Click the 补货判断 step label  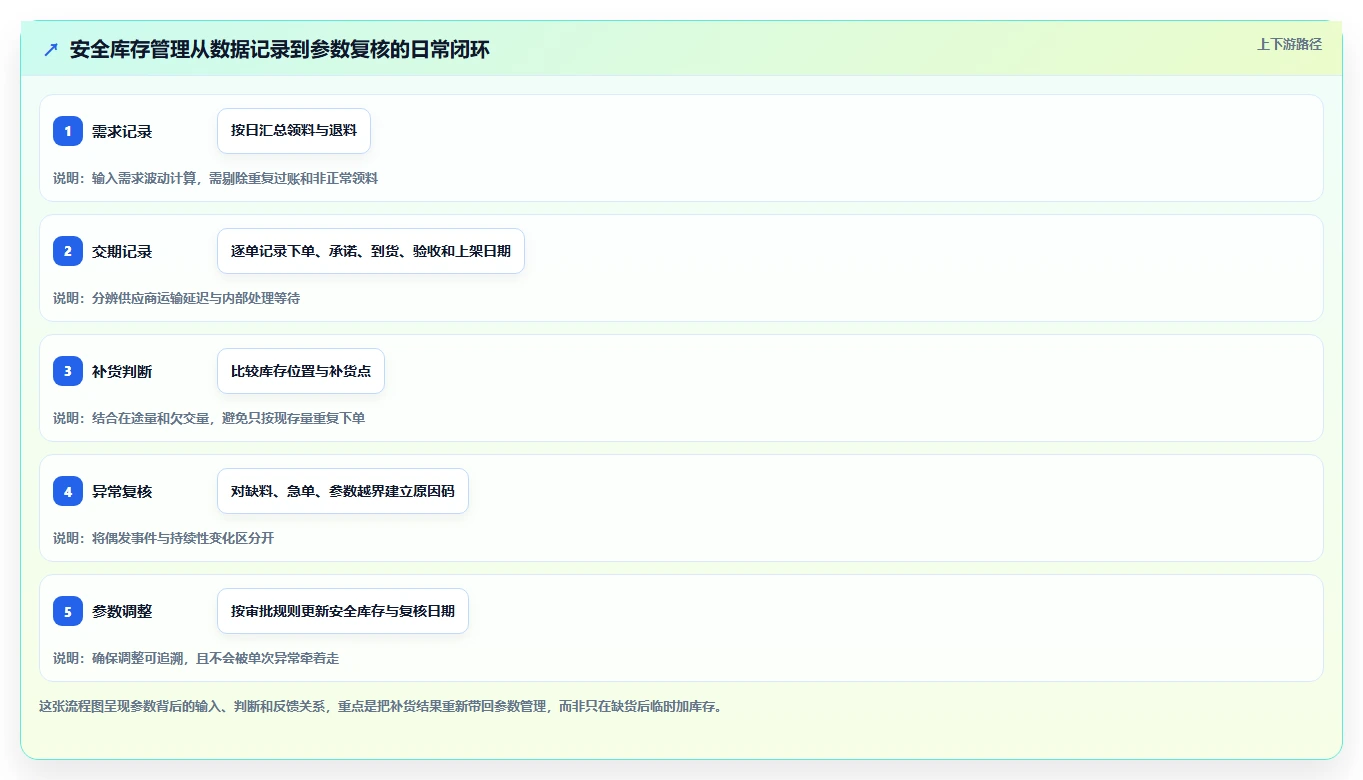(x=122, y=371)
